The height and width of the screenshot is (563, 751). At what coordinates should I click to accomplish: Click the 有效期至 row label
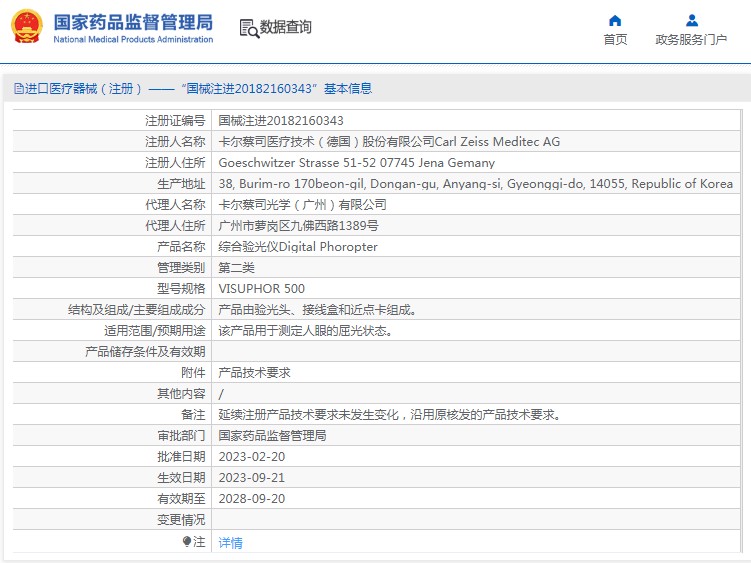coord(181,499)
